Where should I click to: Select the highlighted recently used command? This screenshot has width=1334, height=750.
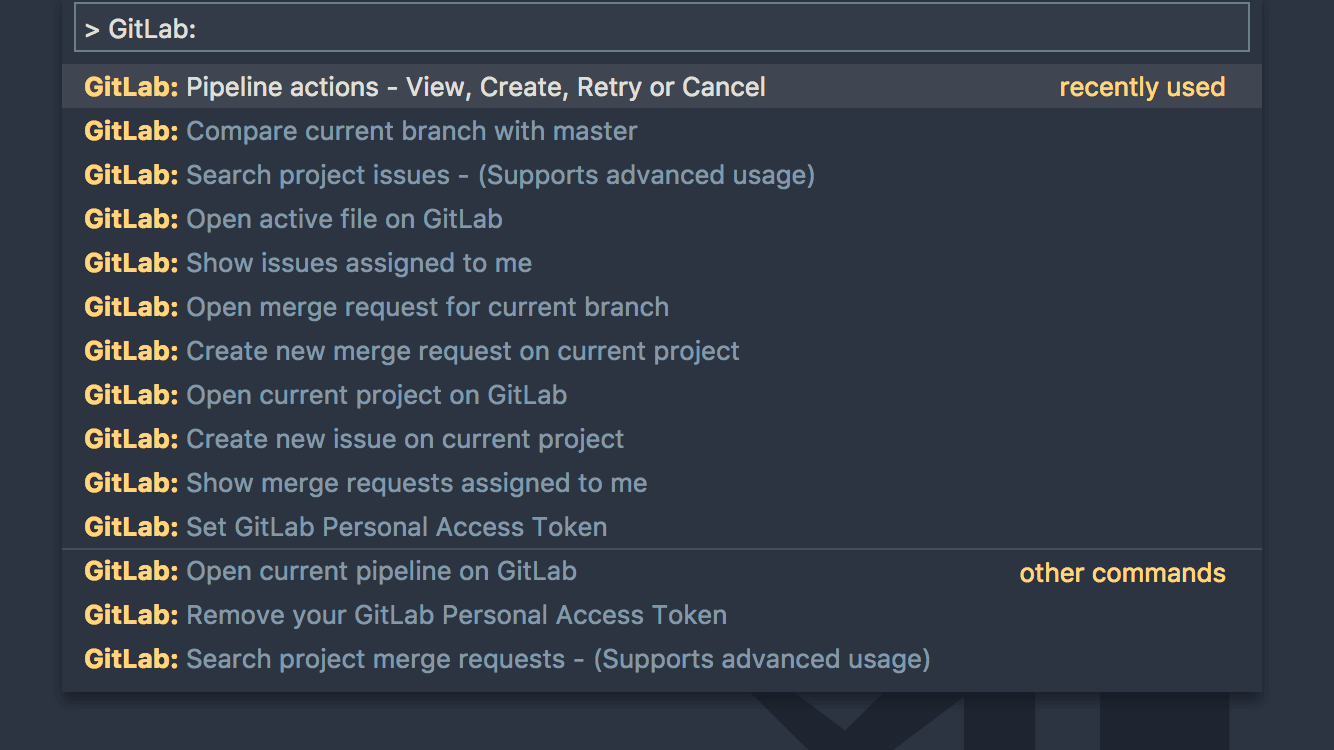click(x=475, y=87)
